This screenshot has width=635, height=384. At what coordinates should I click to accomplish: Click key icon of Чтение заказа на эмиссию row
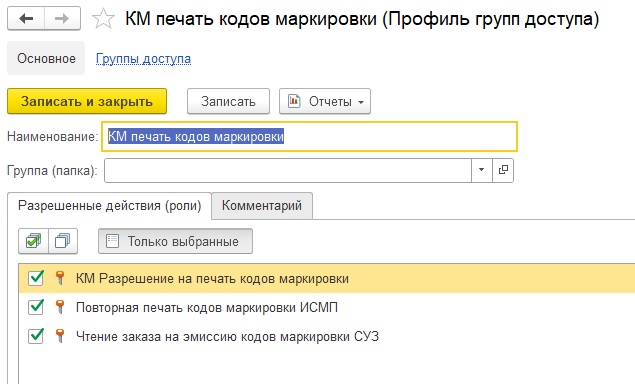pos(60,336)
